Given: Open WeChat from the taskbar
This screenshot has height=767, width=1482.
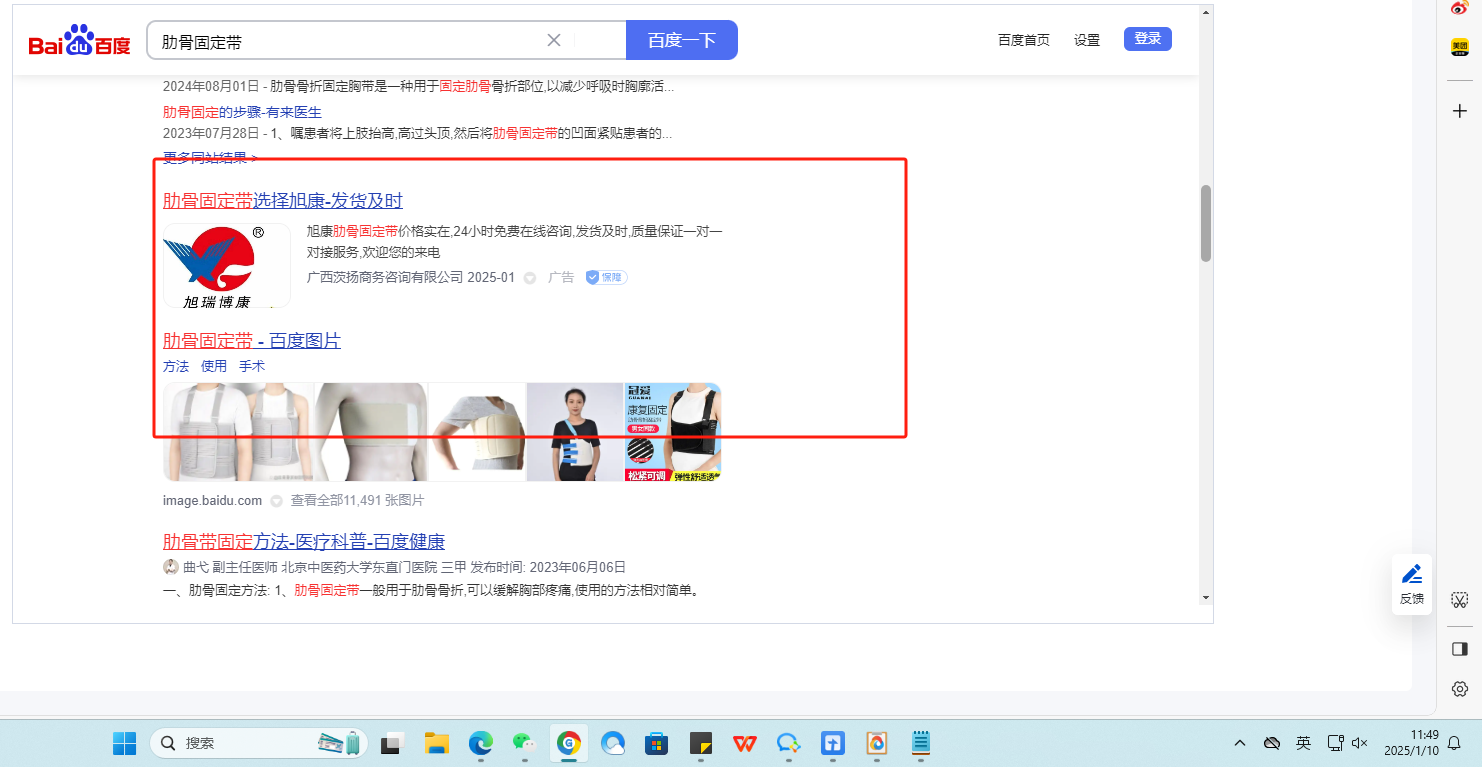Looking at the screenshot, I should click(x=524, y=743).
